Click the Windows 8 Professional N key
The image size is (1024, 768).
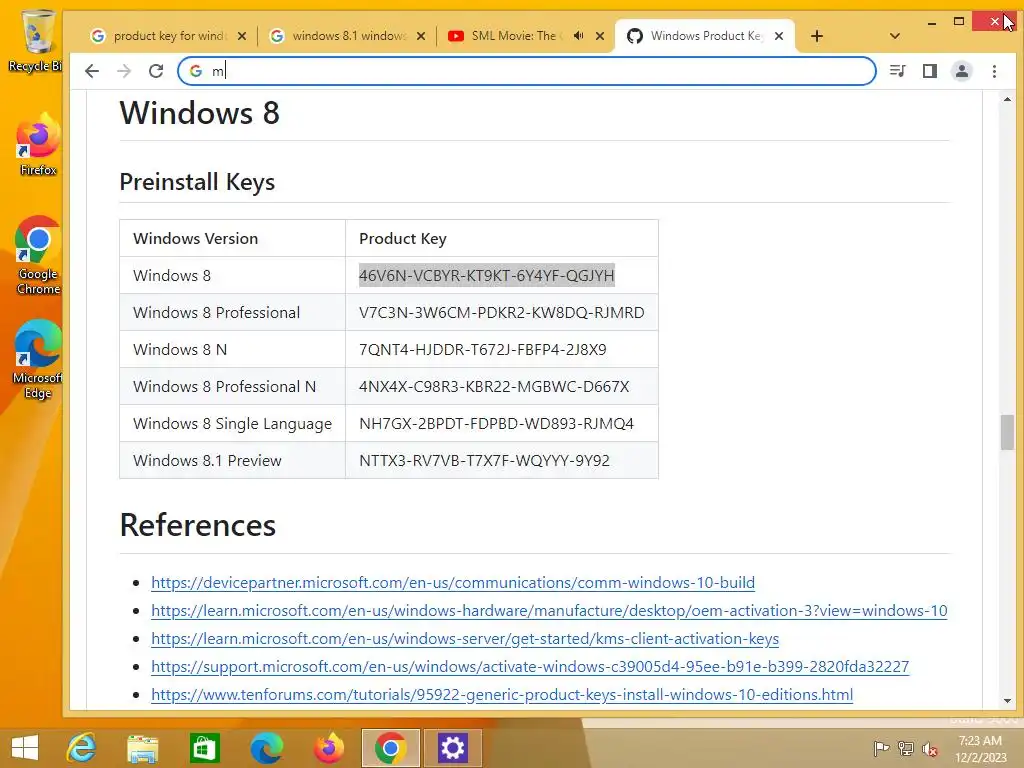click(x=494, y=387)
